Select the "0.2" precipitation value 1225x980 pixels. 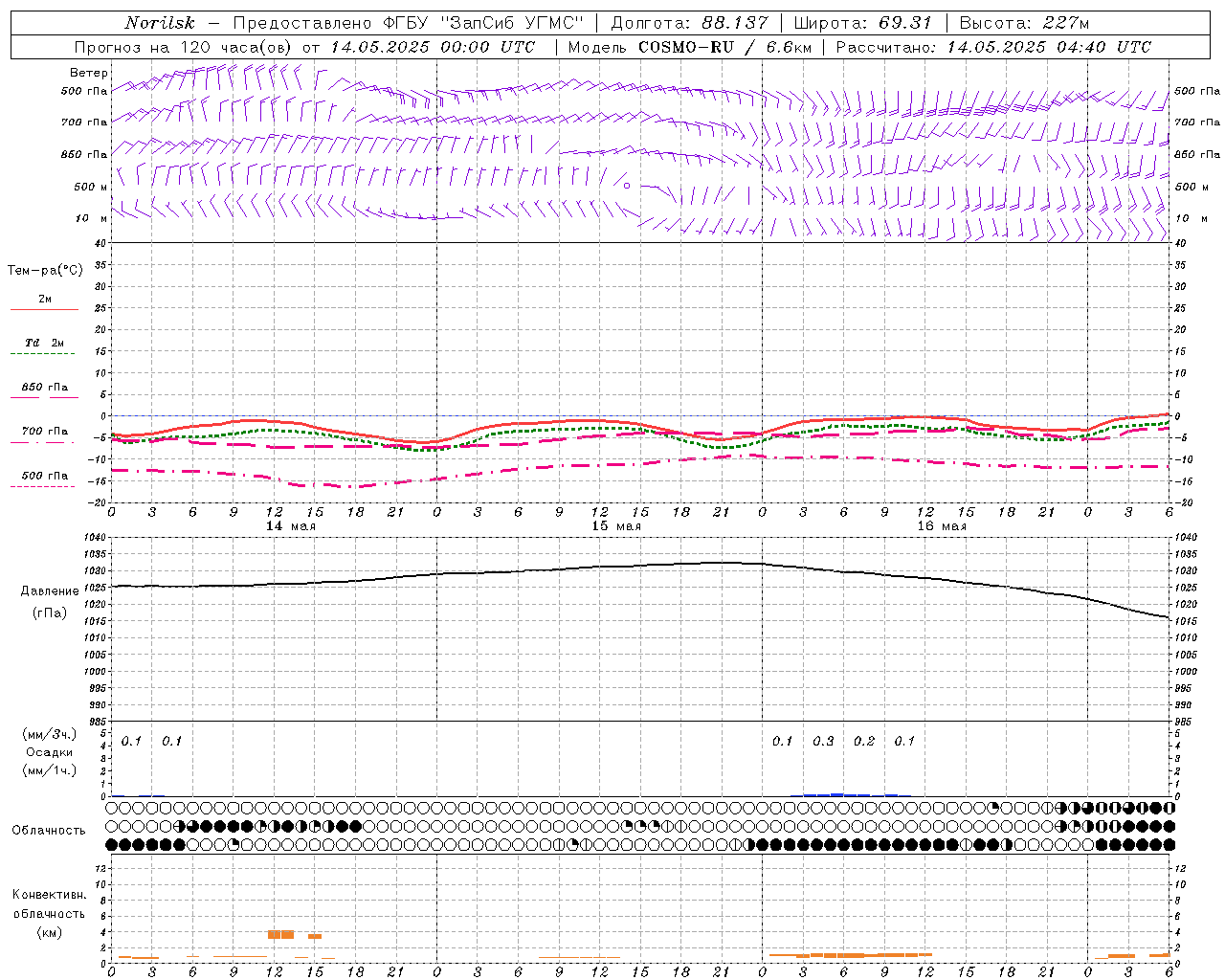coord(864,742)
